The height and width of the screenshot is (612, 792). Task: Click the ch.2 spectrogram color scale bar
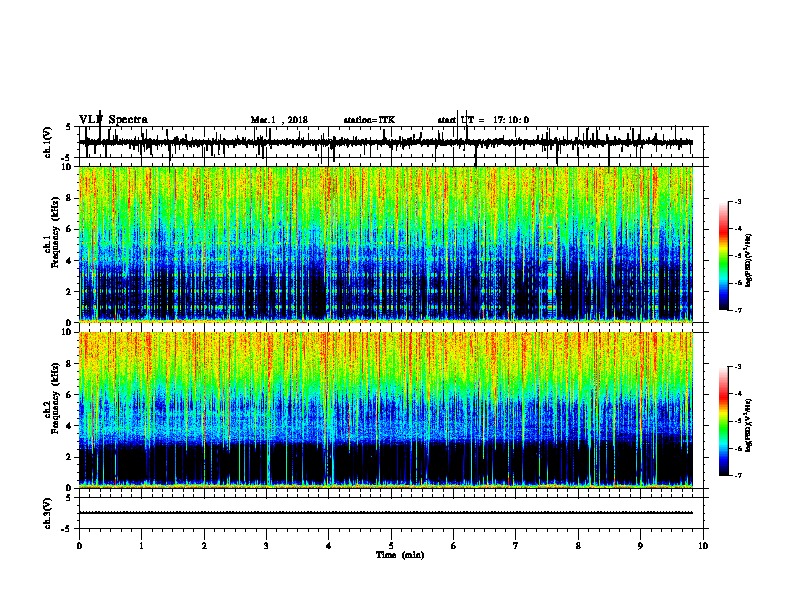(724, 421)
